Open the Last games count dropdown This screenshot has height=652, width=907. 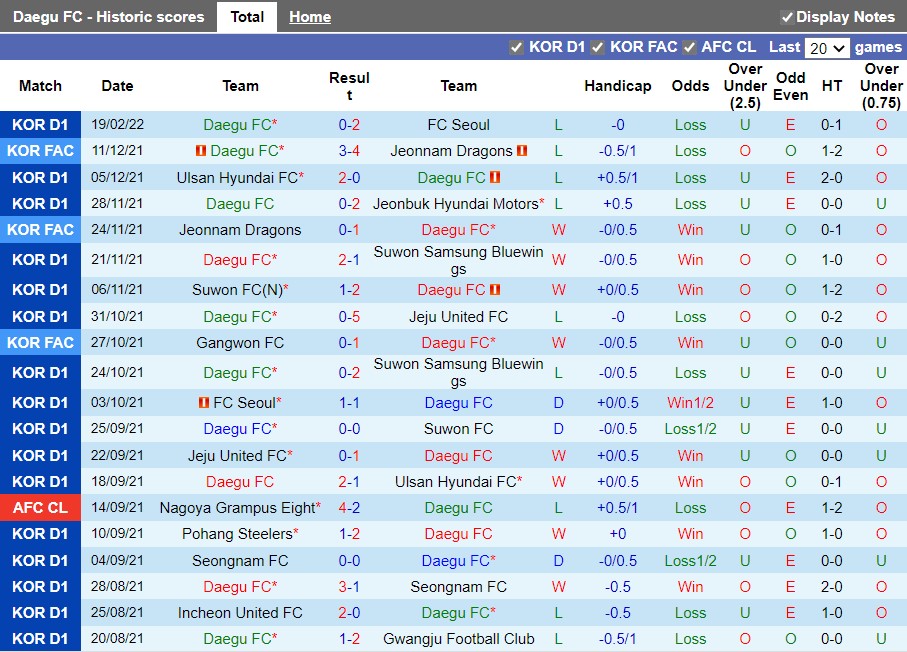pos(828,46)
